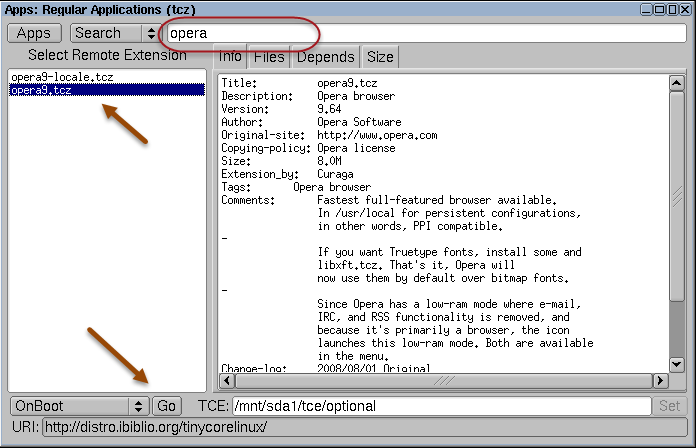
Task: Click the TCE directory path field
Action: click(x=439, y=405)
